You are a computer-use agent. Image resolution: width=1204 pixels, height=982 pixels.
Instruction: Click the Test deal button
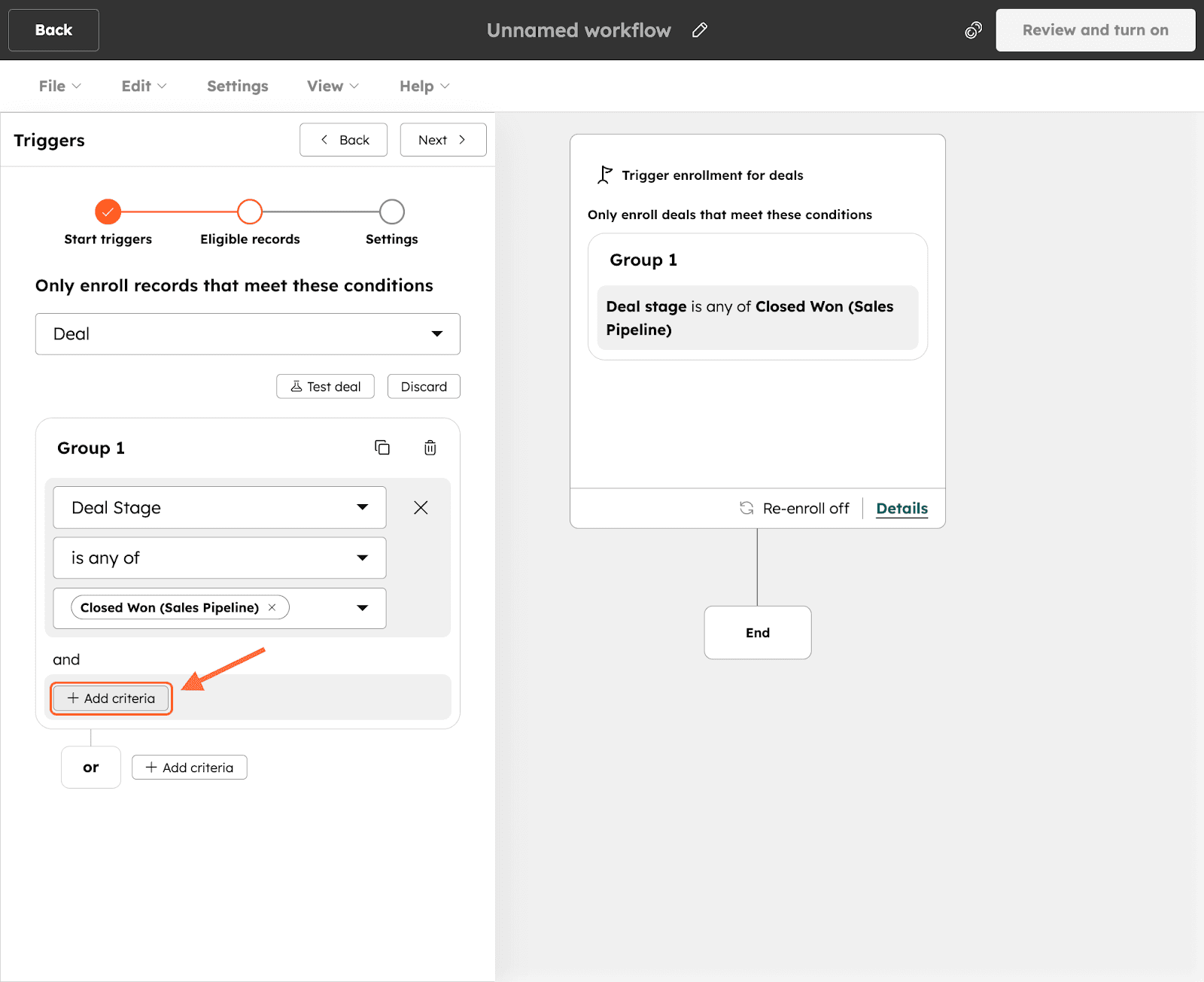point(325,387)
